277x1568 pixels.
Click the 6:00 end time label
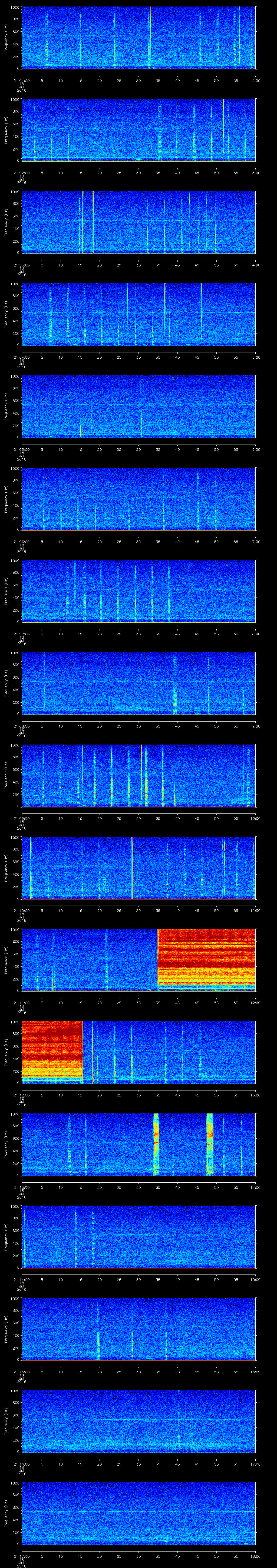(256, 449)
